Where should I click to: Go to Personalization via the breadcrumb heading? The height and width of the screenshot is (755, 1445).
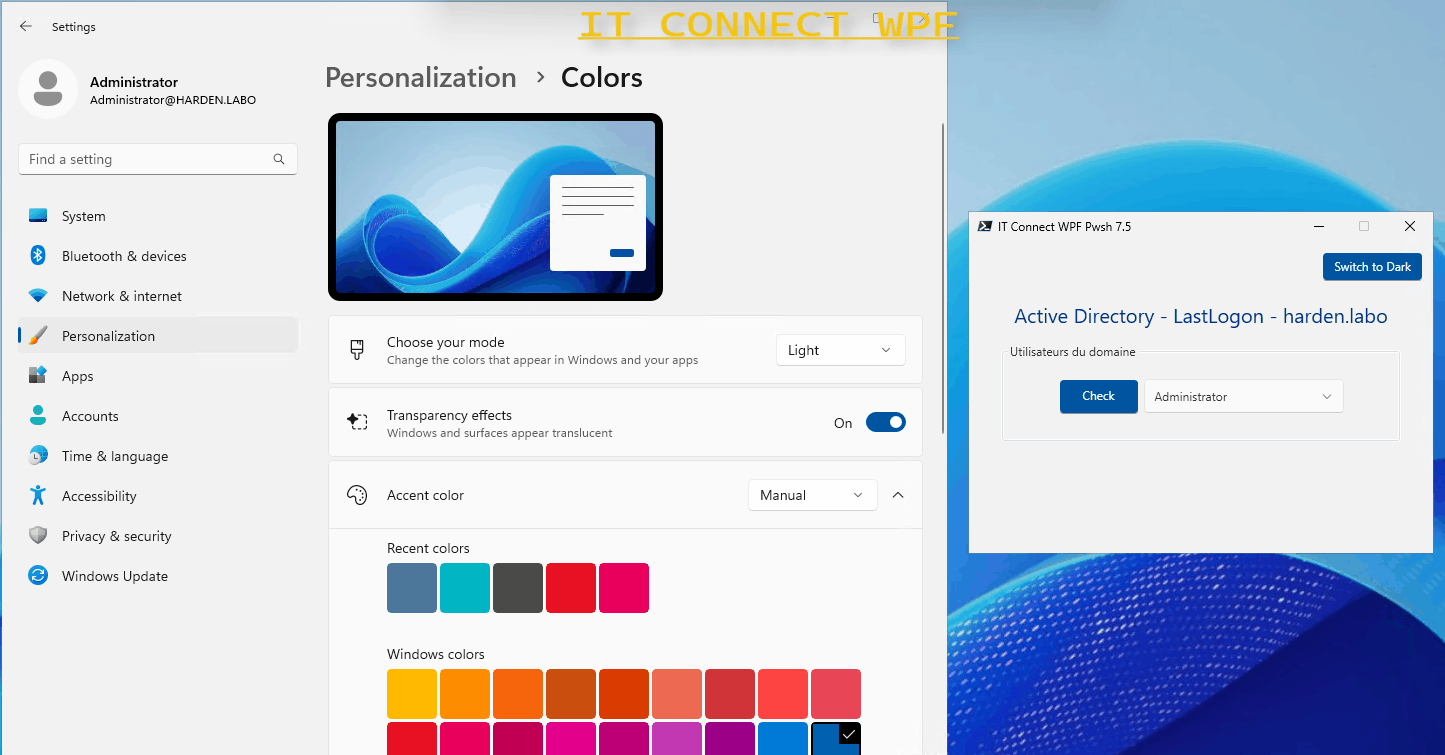pyautogui.click(x=421, y=78)
